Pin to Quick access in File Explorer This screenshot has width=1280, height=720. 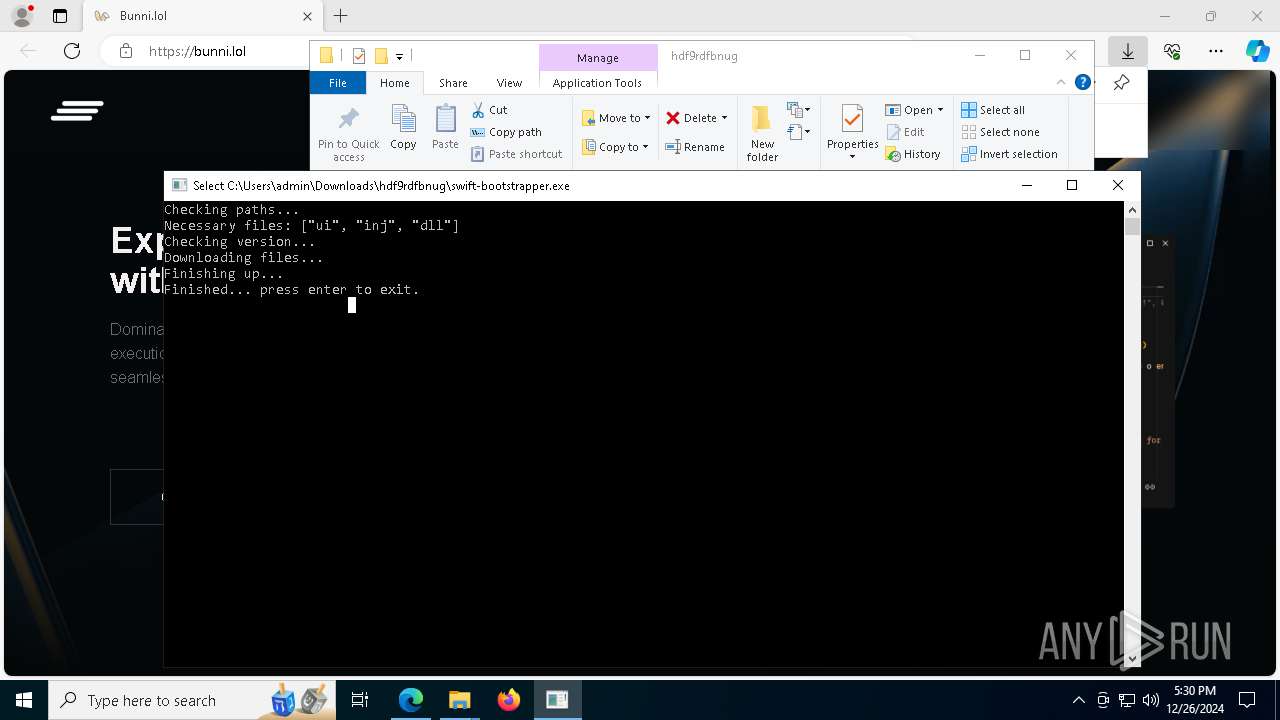[x=348, y=134]
